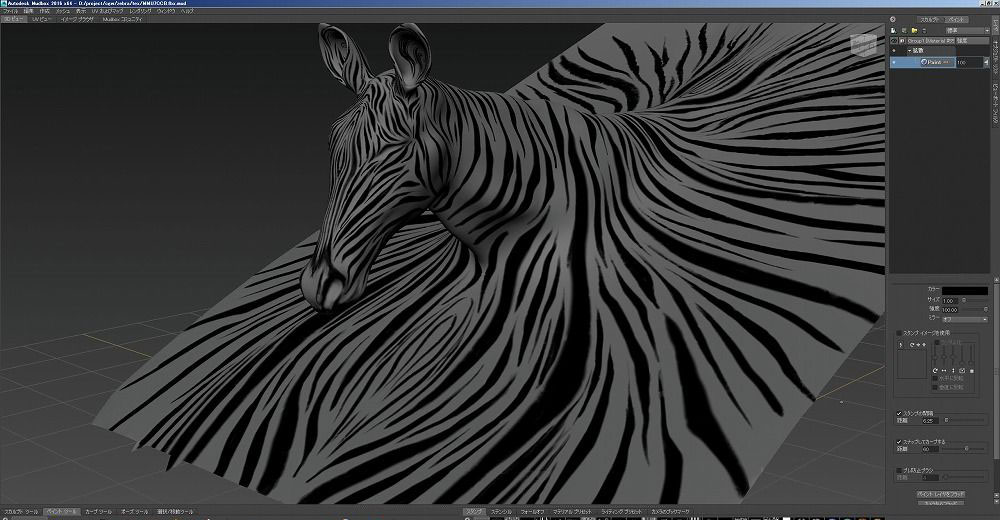Open the 標準 layer mode dropdown

[x=967, y=31]
